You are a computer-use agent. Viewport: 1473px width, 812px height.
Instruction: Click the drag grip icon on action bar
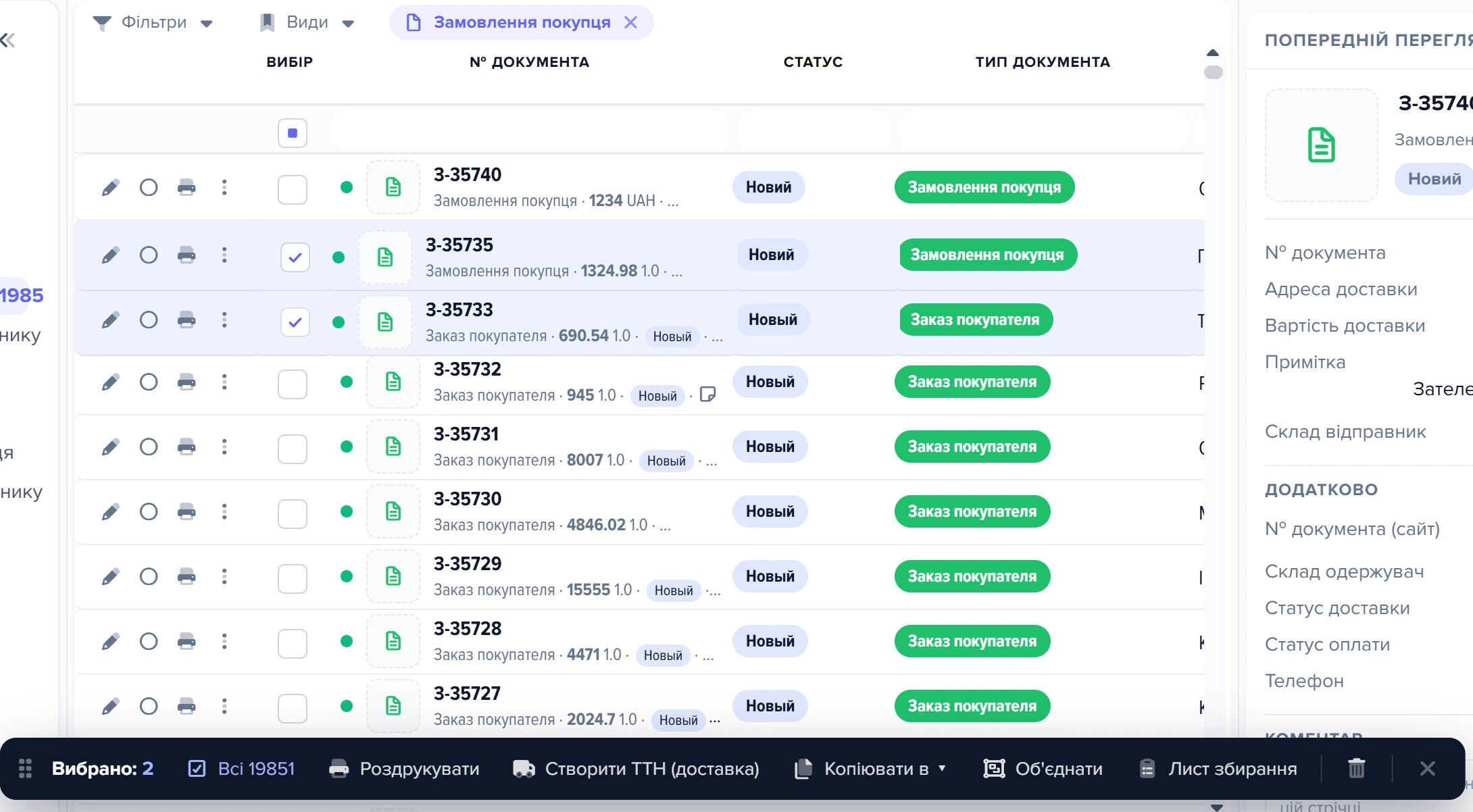coord(25,768)
